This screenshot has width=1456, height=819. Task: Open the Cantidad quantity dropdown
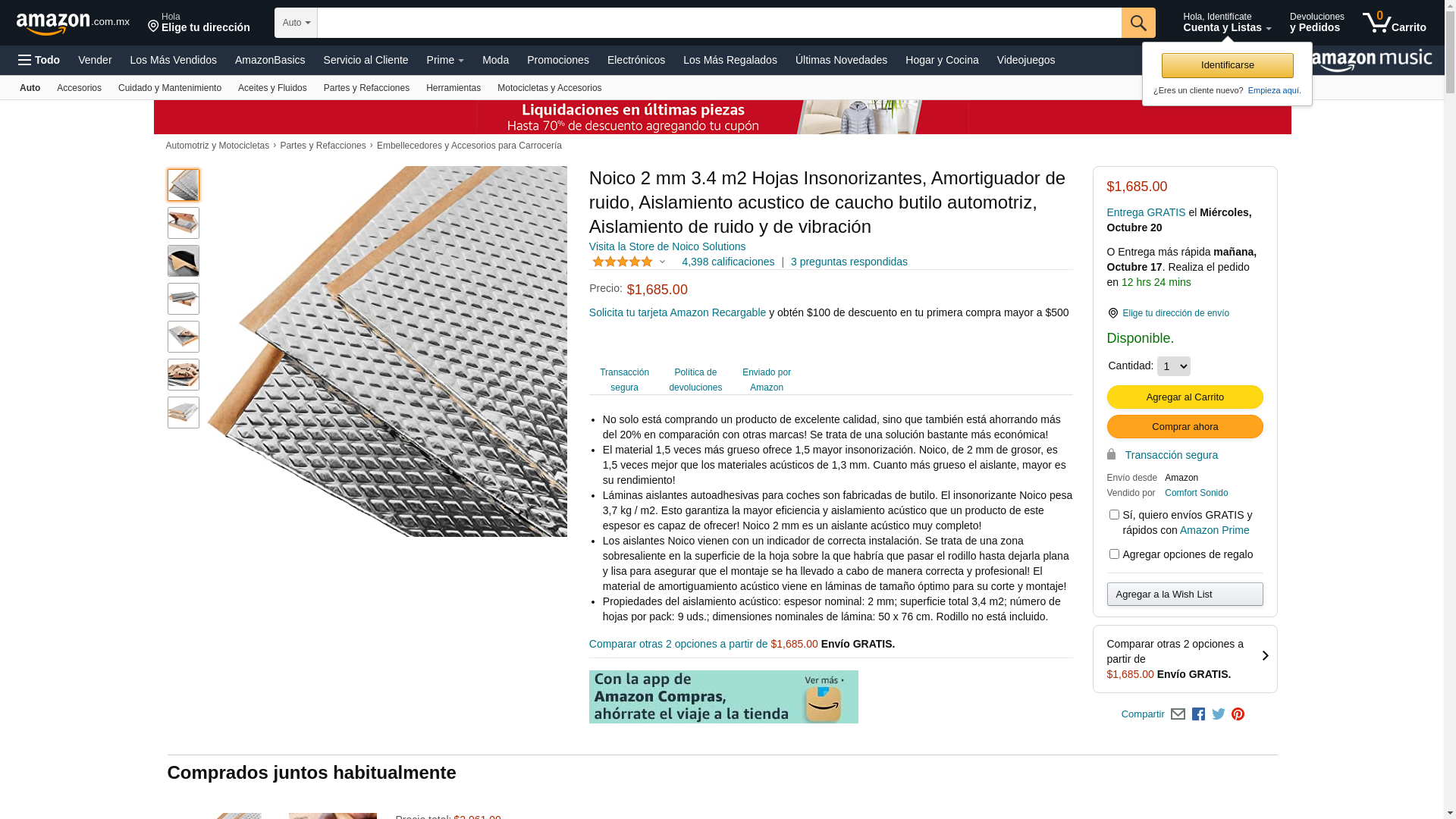click(x=1173, y=366)
